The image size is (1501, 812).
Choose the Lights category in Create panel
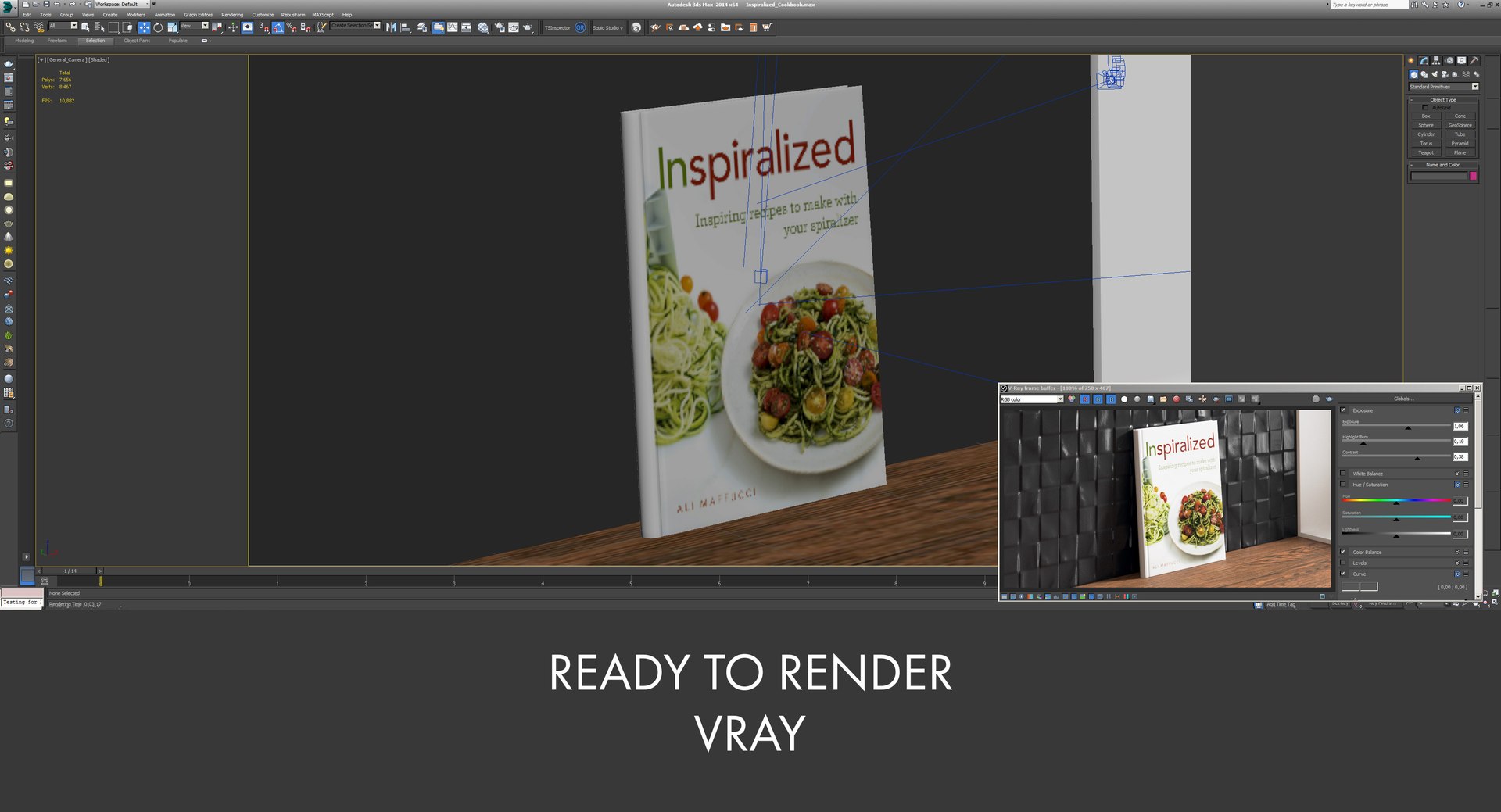pyautogui.click(x=1435, y=74)
